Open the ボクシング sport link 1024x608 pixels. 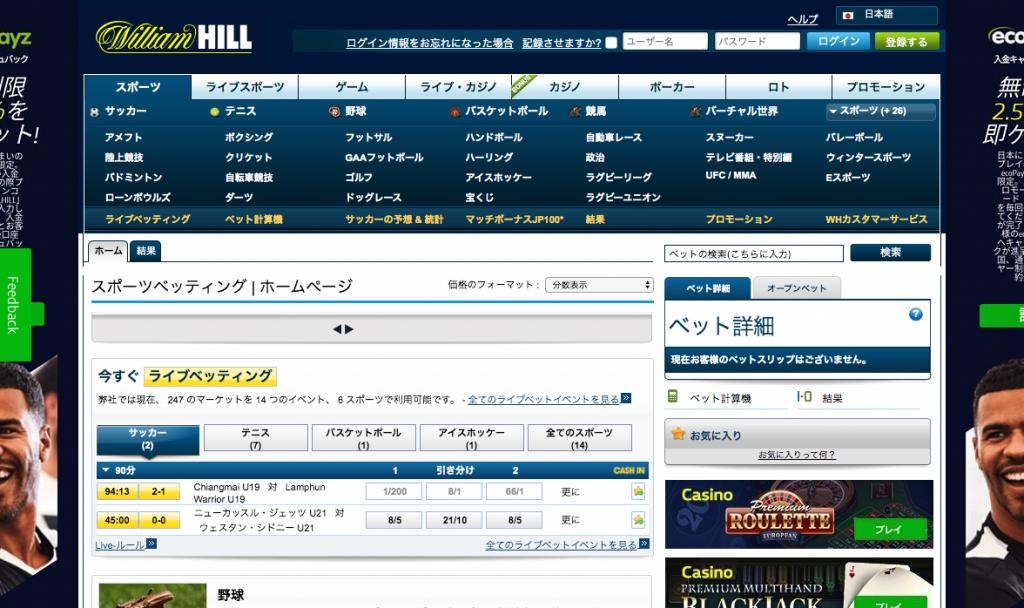pos(249,137)
